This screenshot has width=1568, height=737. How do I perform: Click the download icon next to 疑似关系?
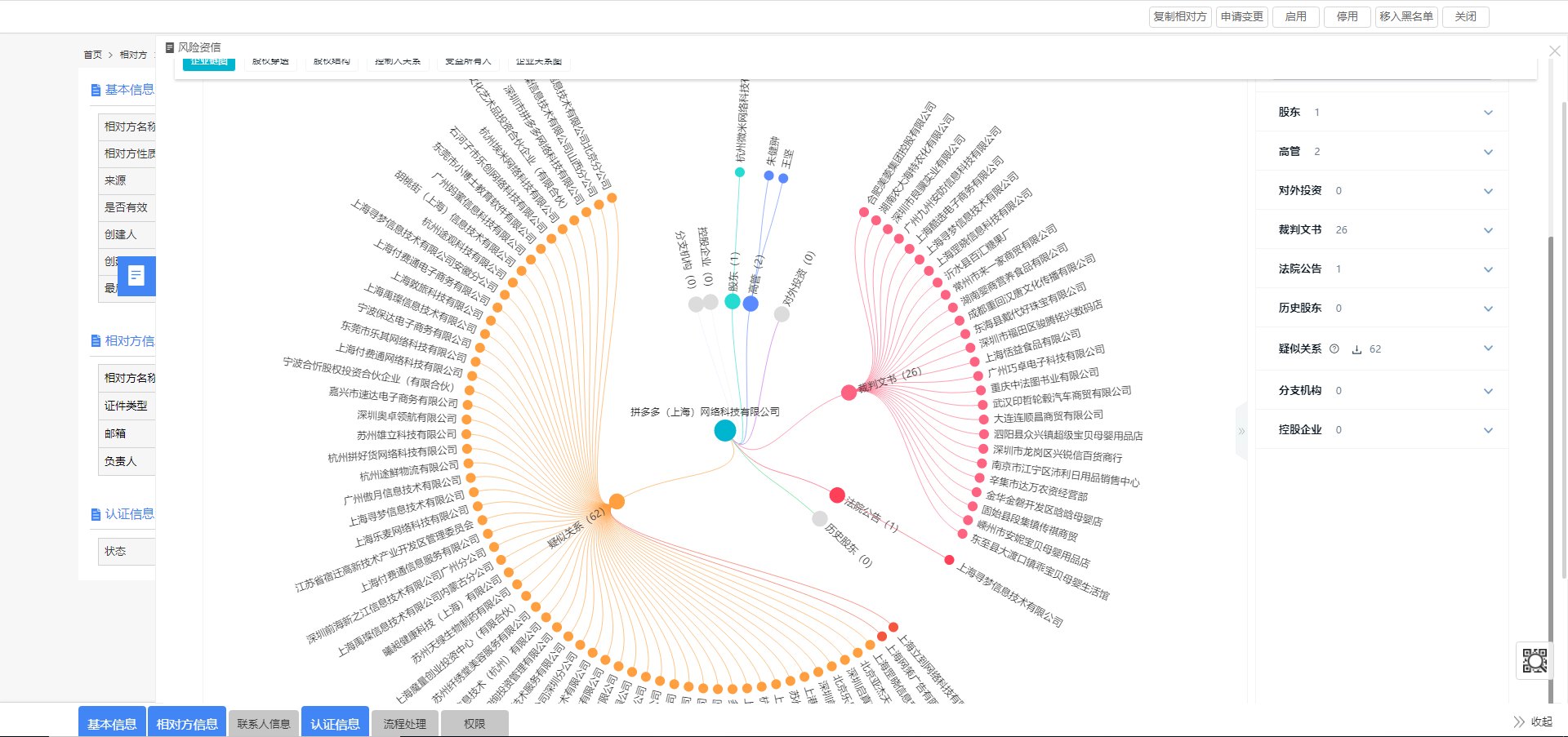(x=1356, y=349)
